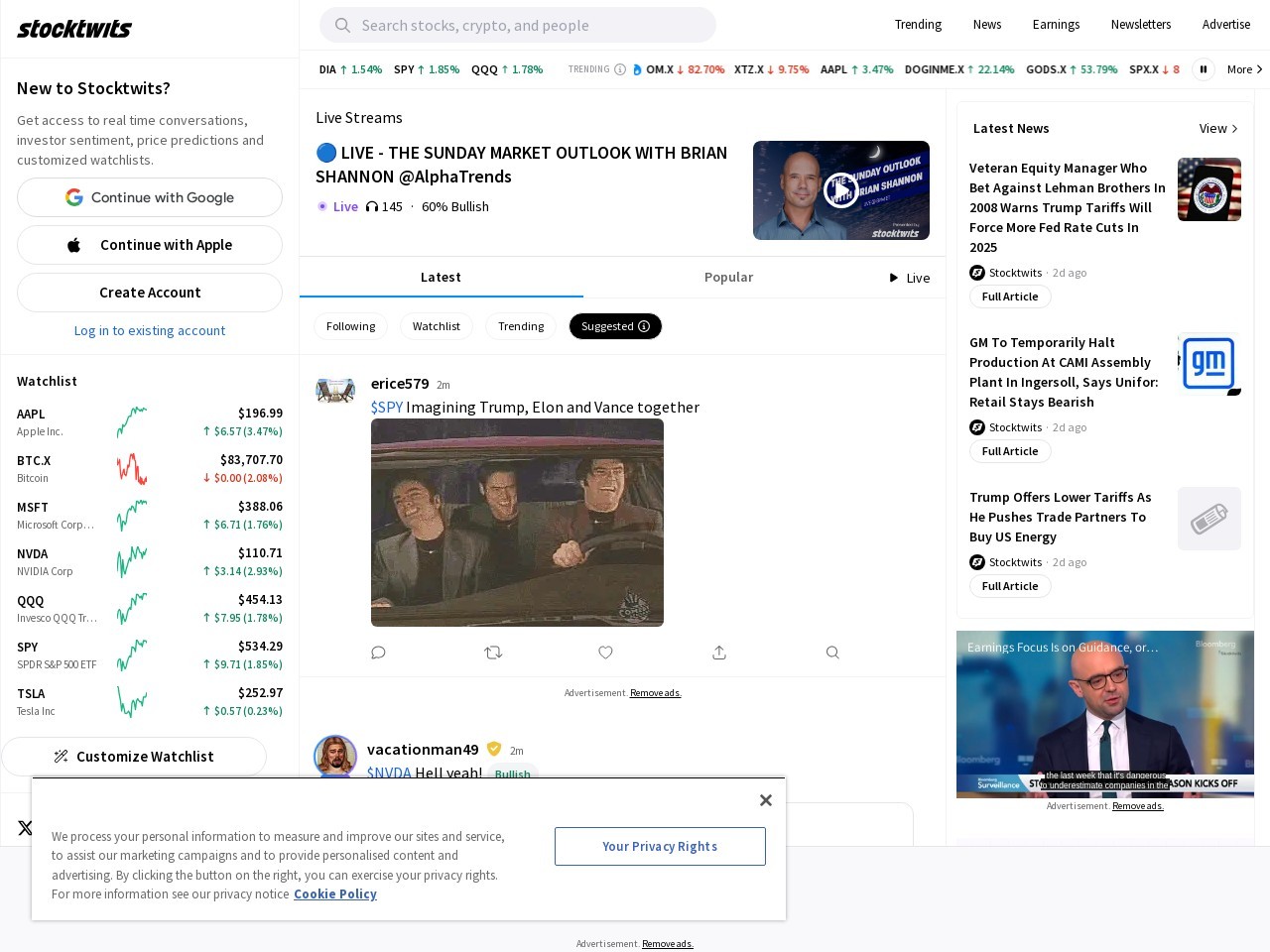The width and height of the screenshot is (1270, 952).
Task: Open SPY row in watchlist
Action: coord(150,654)
